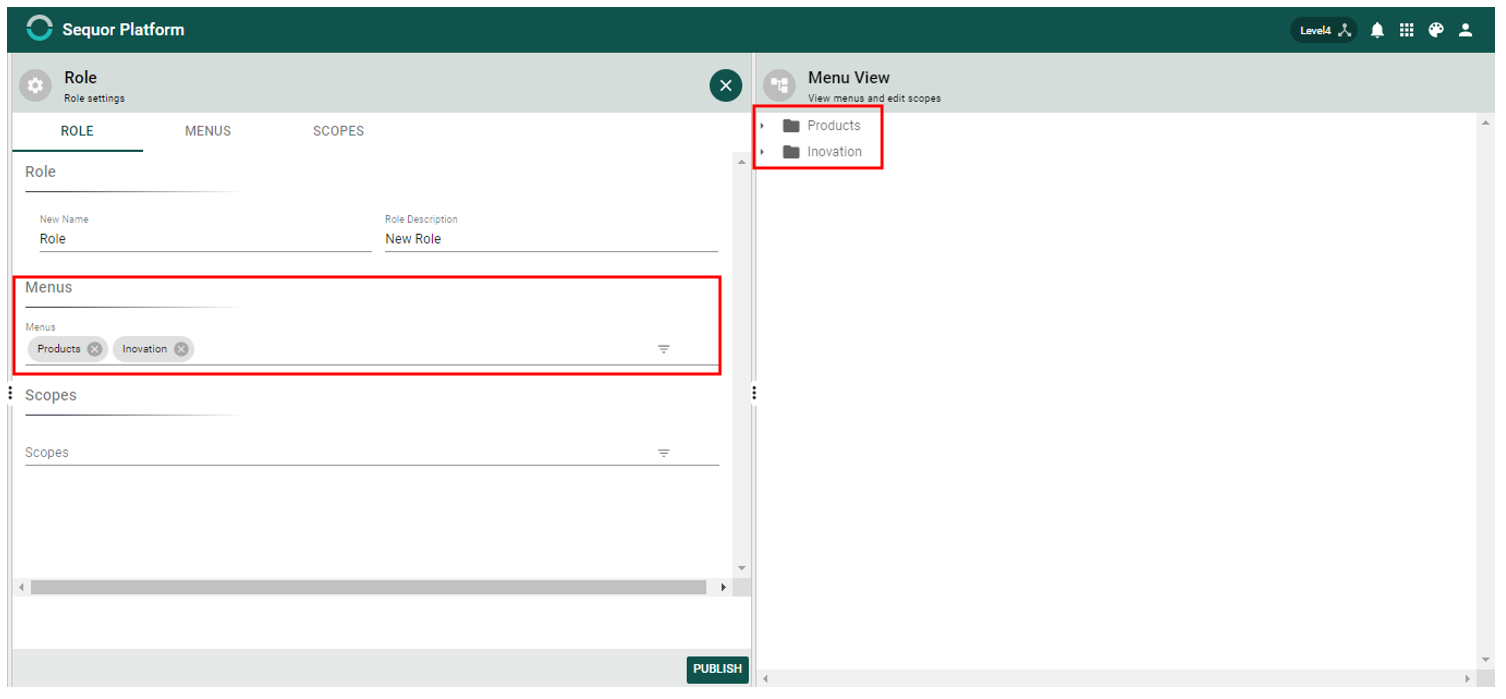Click the Role settings gear icon

[x=36, y=86]
